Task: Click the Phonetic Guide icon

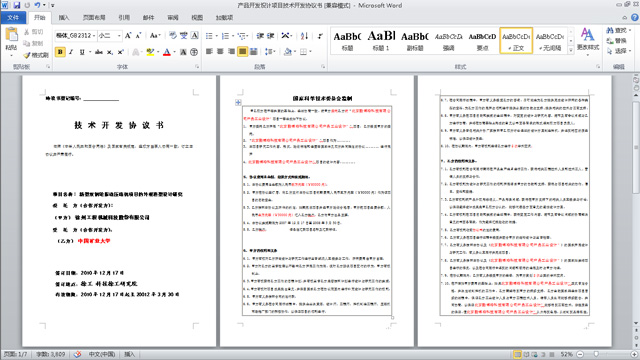Action: tap(184, 36)
